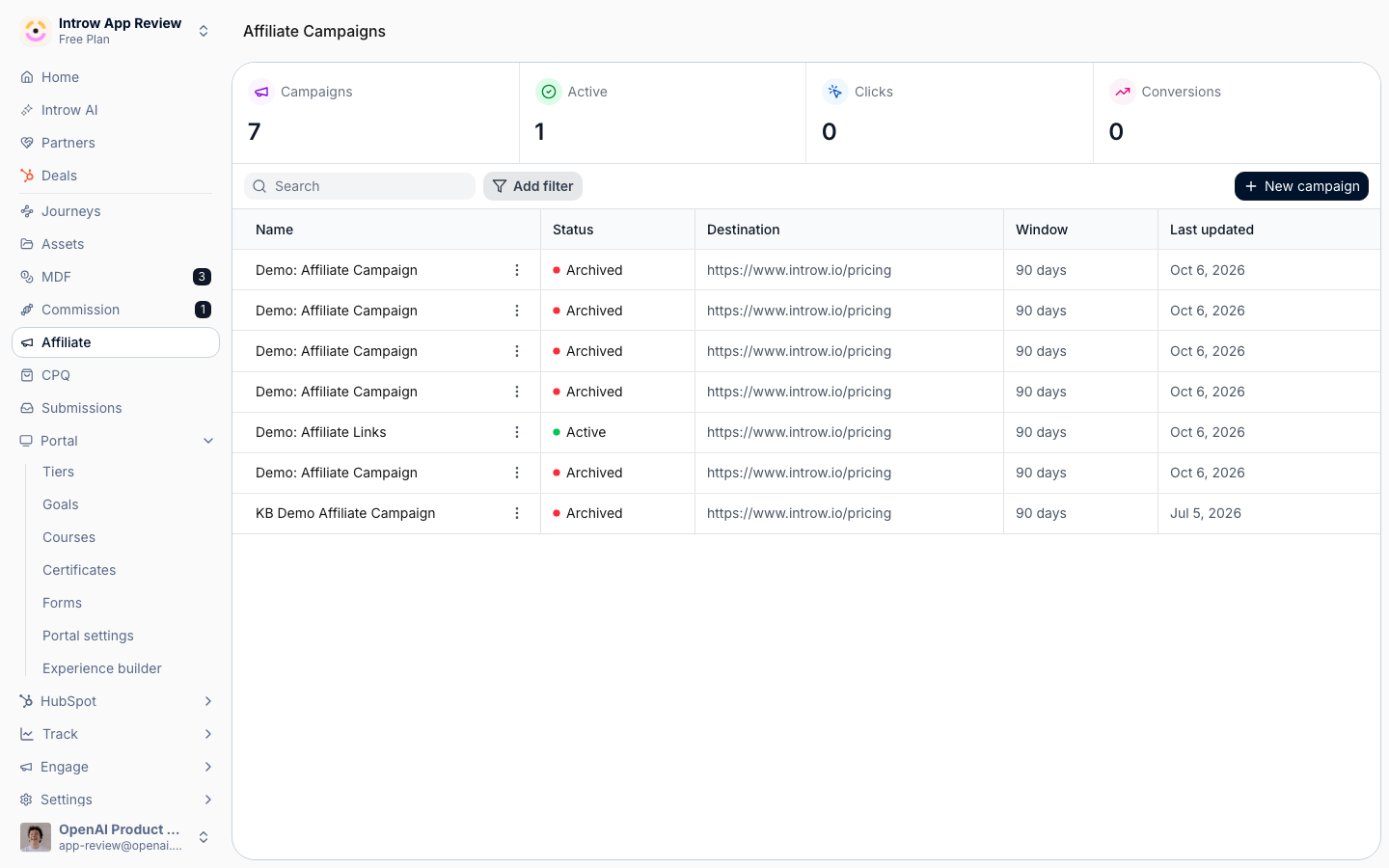Image resolution: width=1389 pixels, height=868 pixels.
Task: Click the Conversions trend stat icon
Action: pyautogui.click(x=1123, y=92)
